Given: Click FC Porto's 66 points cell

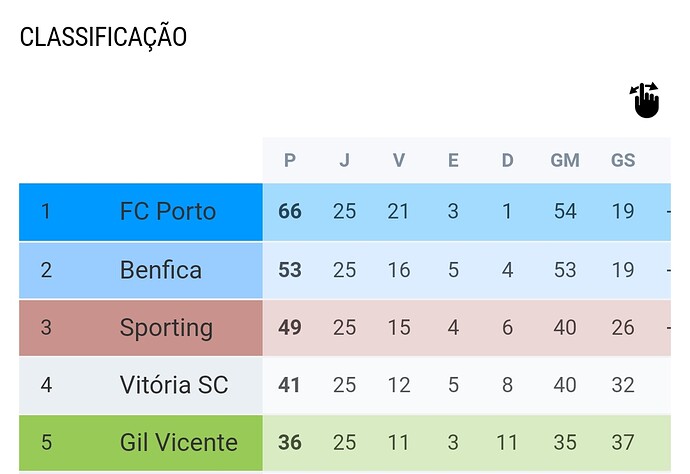Looking at the screenshot, I should (x=290, y=212).
